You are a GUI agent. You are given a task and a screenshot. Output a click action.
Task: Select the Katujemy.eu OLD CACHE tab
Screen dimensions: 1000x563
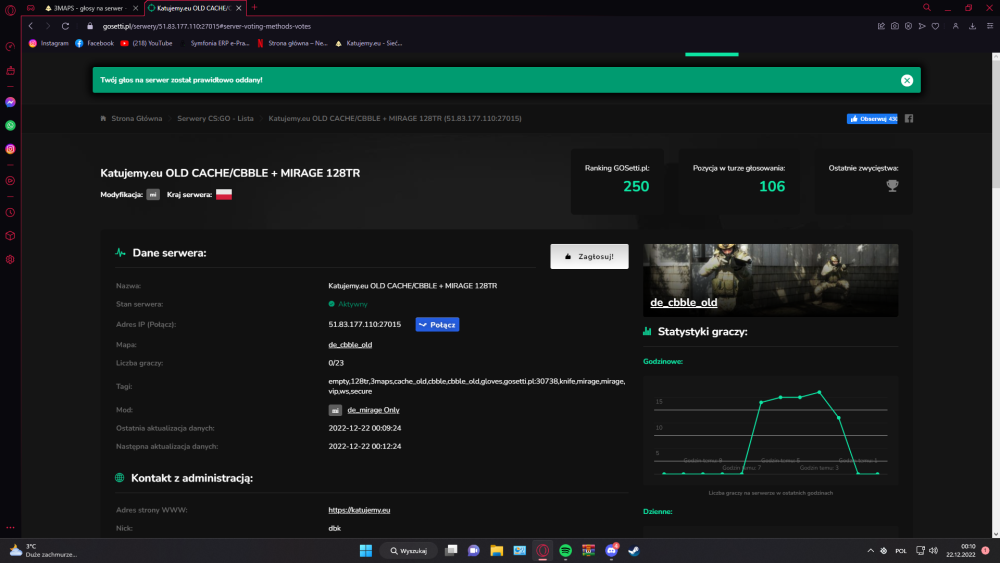(193, 8)
